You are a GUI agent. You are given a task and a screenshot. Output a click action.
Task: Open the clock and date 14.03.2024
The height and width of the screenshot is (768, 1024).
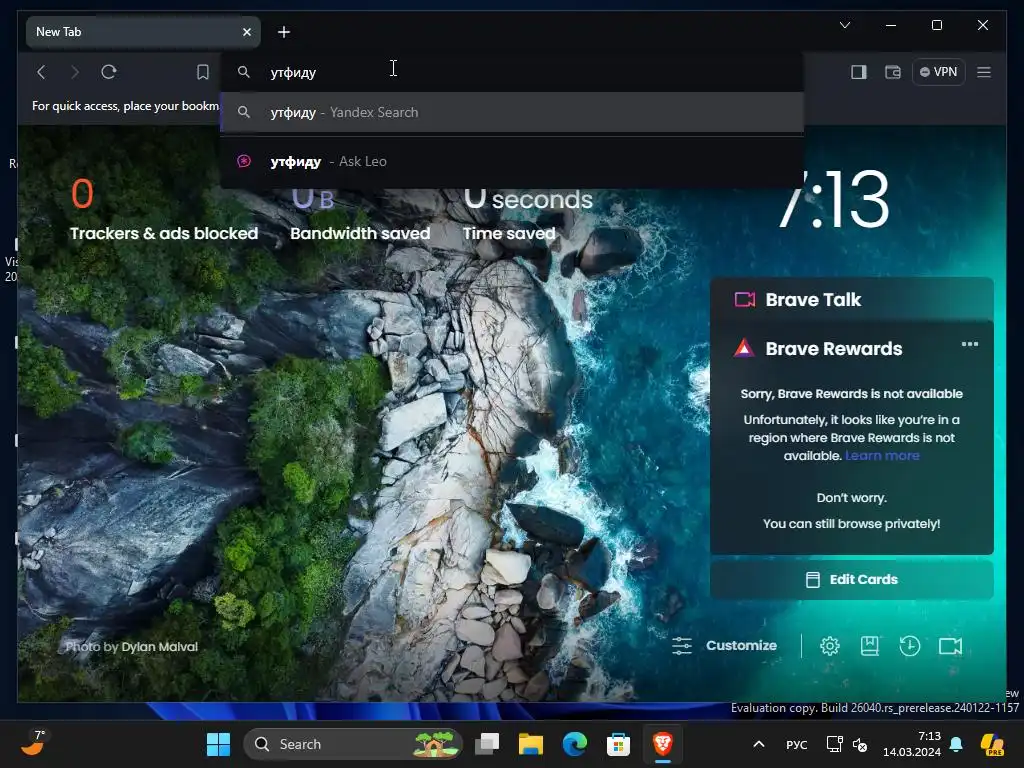[x=912, y=744]
